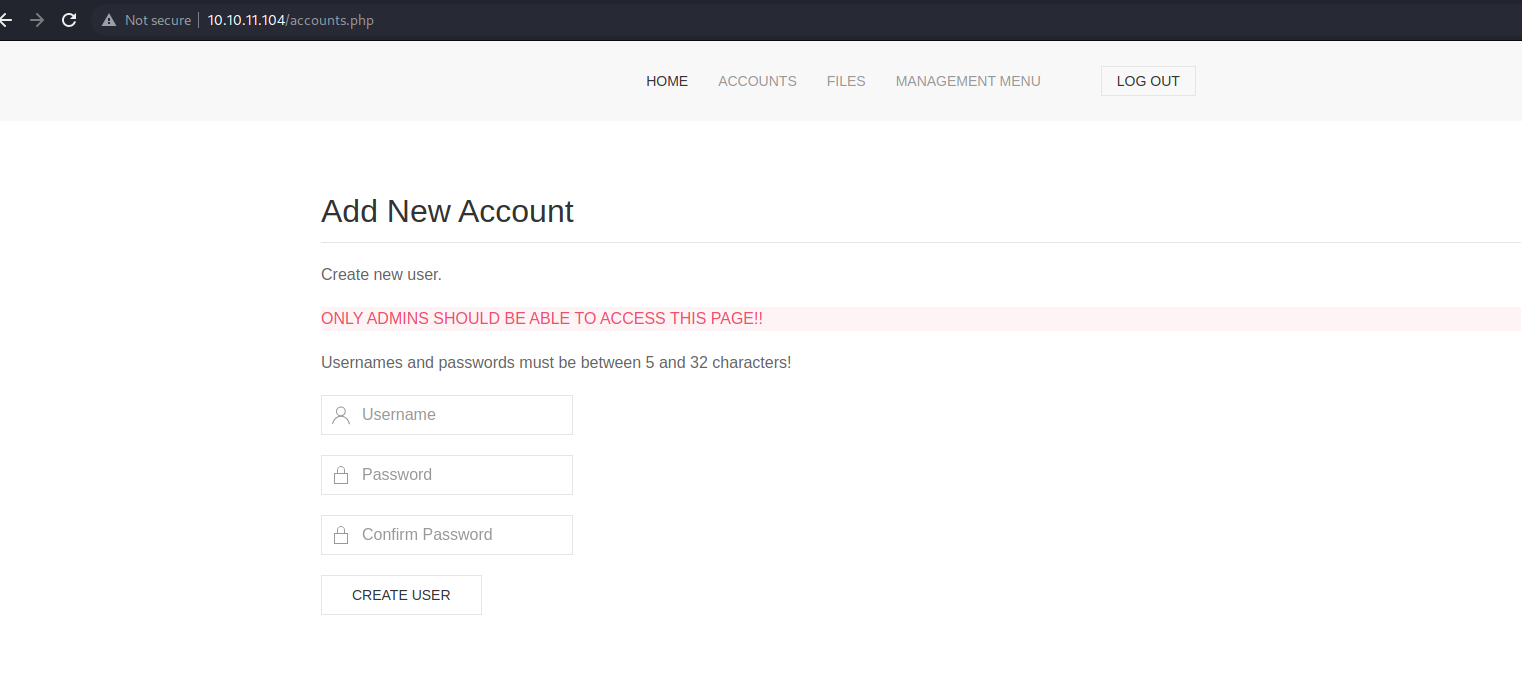Click the padlock icon beside Confirm Password
This screenshot has width=1522, height=681.
pos(341,535)
